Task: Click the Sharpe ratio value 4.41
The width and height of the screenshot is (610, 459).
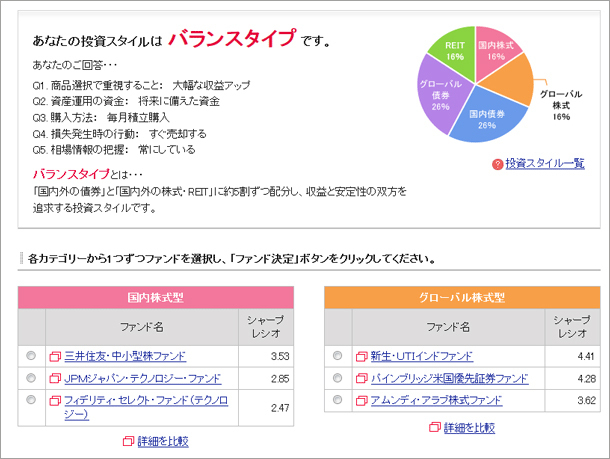Action: pos(586,356)
